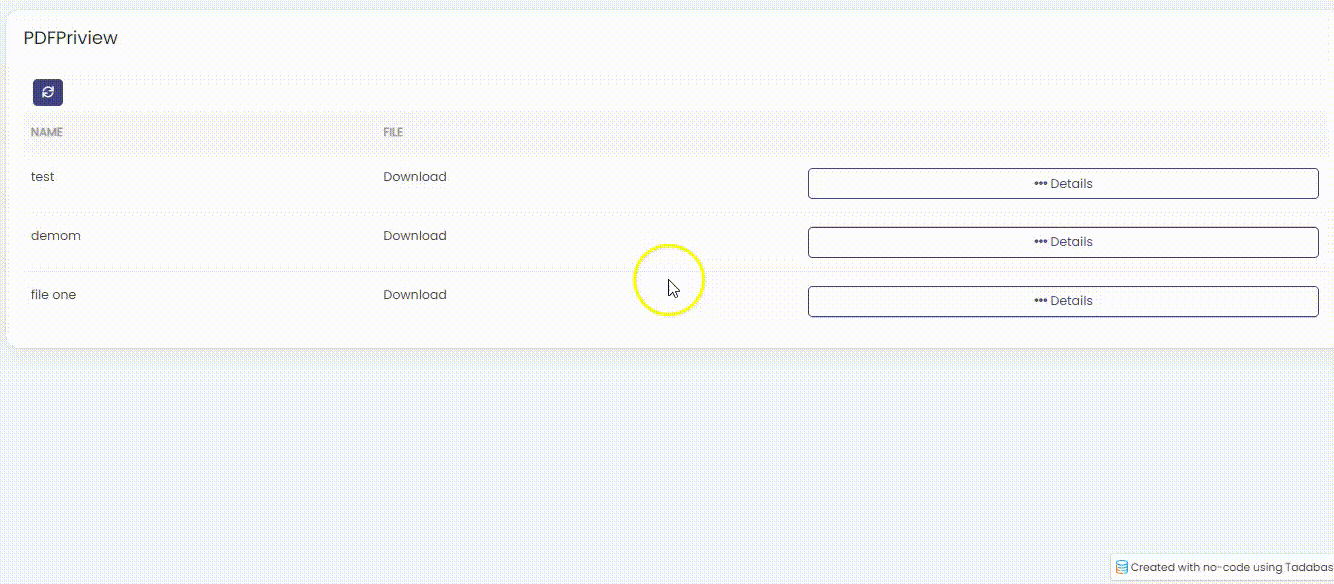This screenshot has width=1334, height=584.
Task: Select the name cell "demom"
Action: point(56,236)
